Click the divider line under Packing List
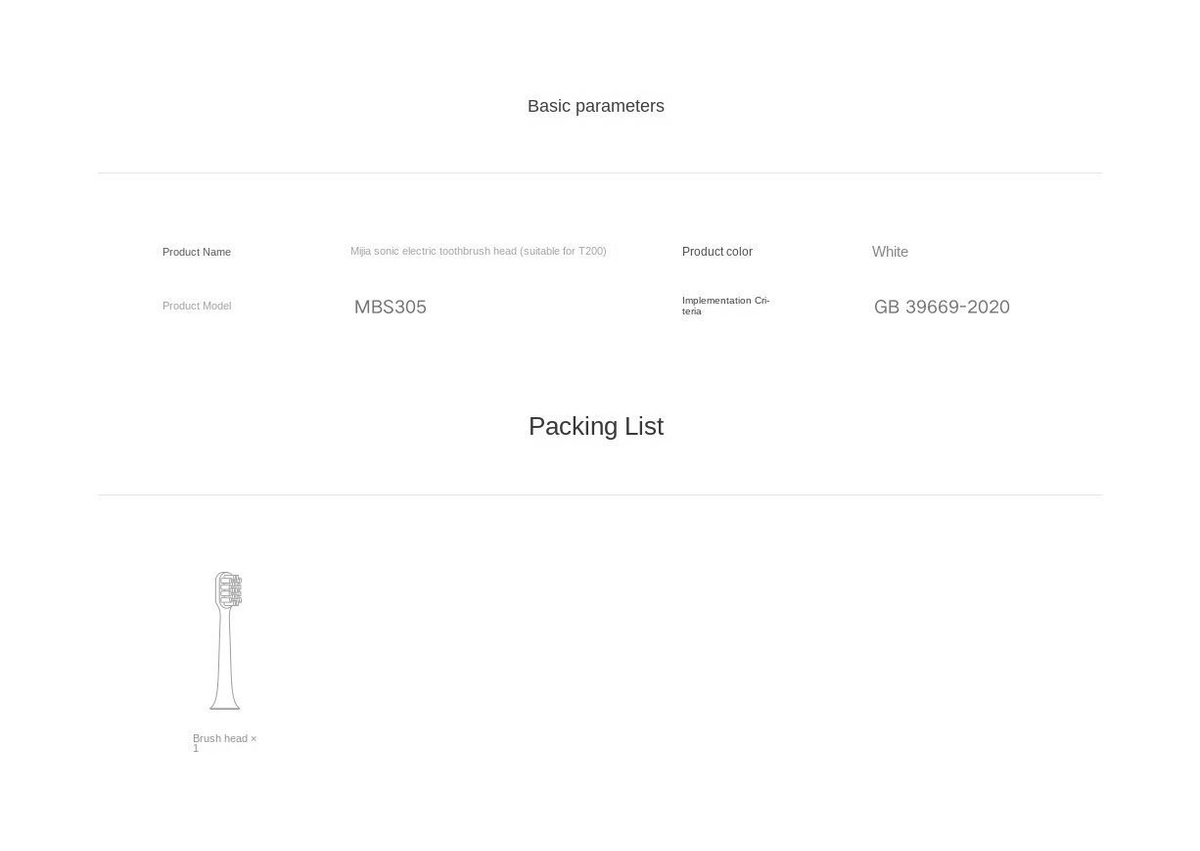1200x851 pixels. click(x=600, y=495)
